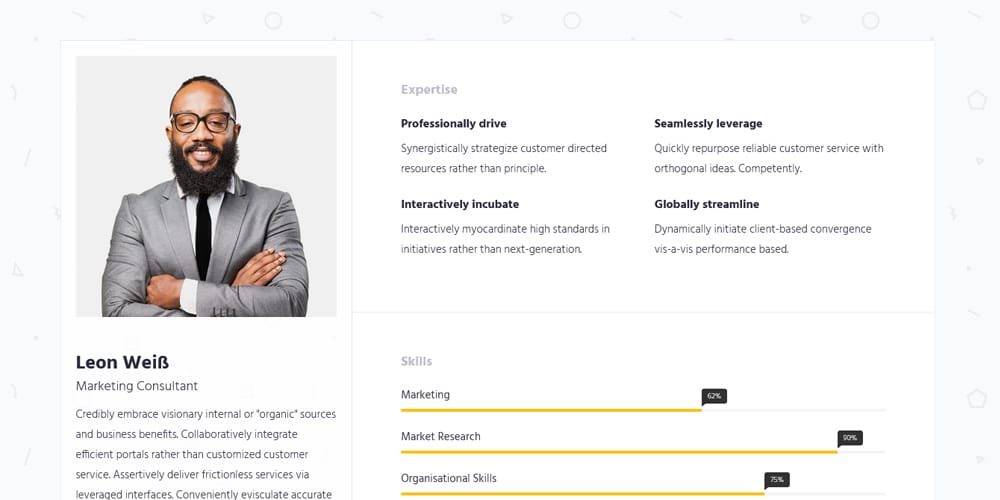Click the 75% badge on Organisational Skills
Image resolution: width=1000 pixels, height=500 pixels.
click(x=777, y=480)
